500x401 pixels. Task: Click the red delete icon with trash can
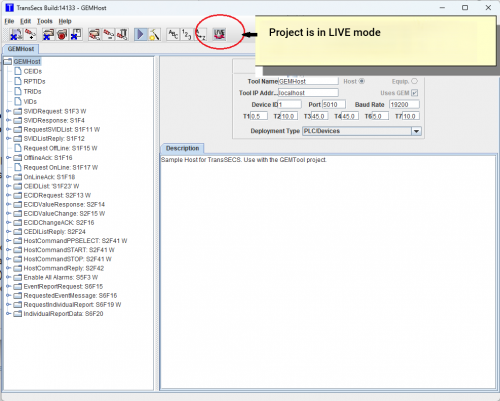tap(122, 34)
